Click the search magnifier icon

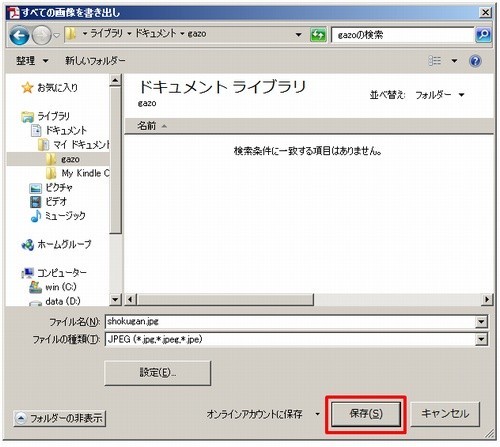pyautogui.click(x=483, y=35)
